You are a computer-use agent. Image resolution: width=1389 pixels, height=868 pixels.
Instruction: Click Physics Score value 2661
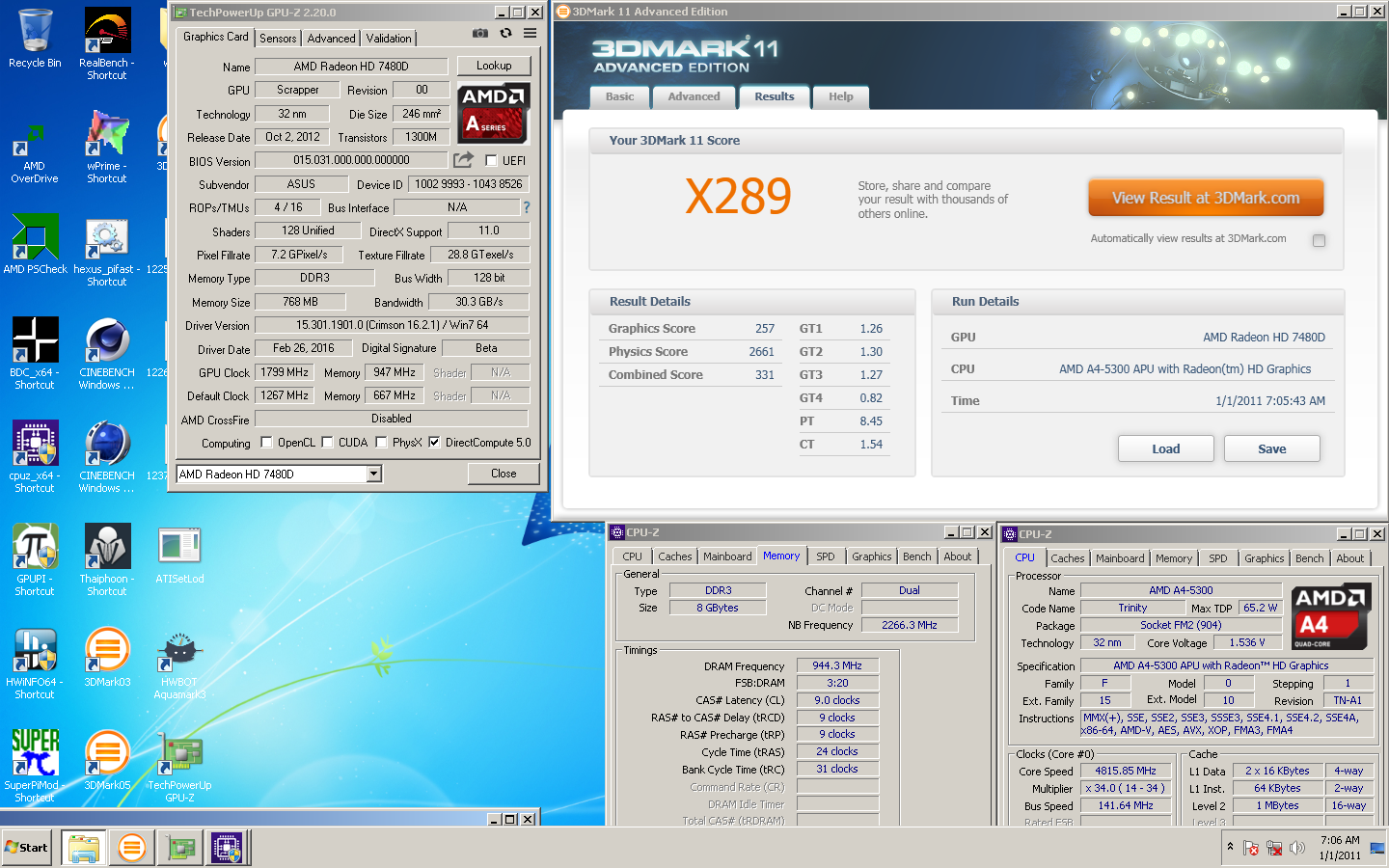pos(762,352)
